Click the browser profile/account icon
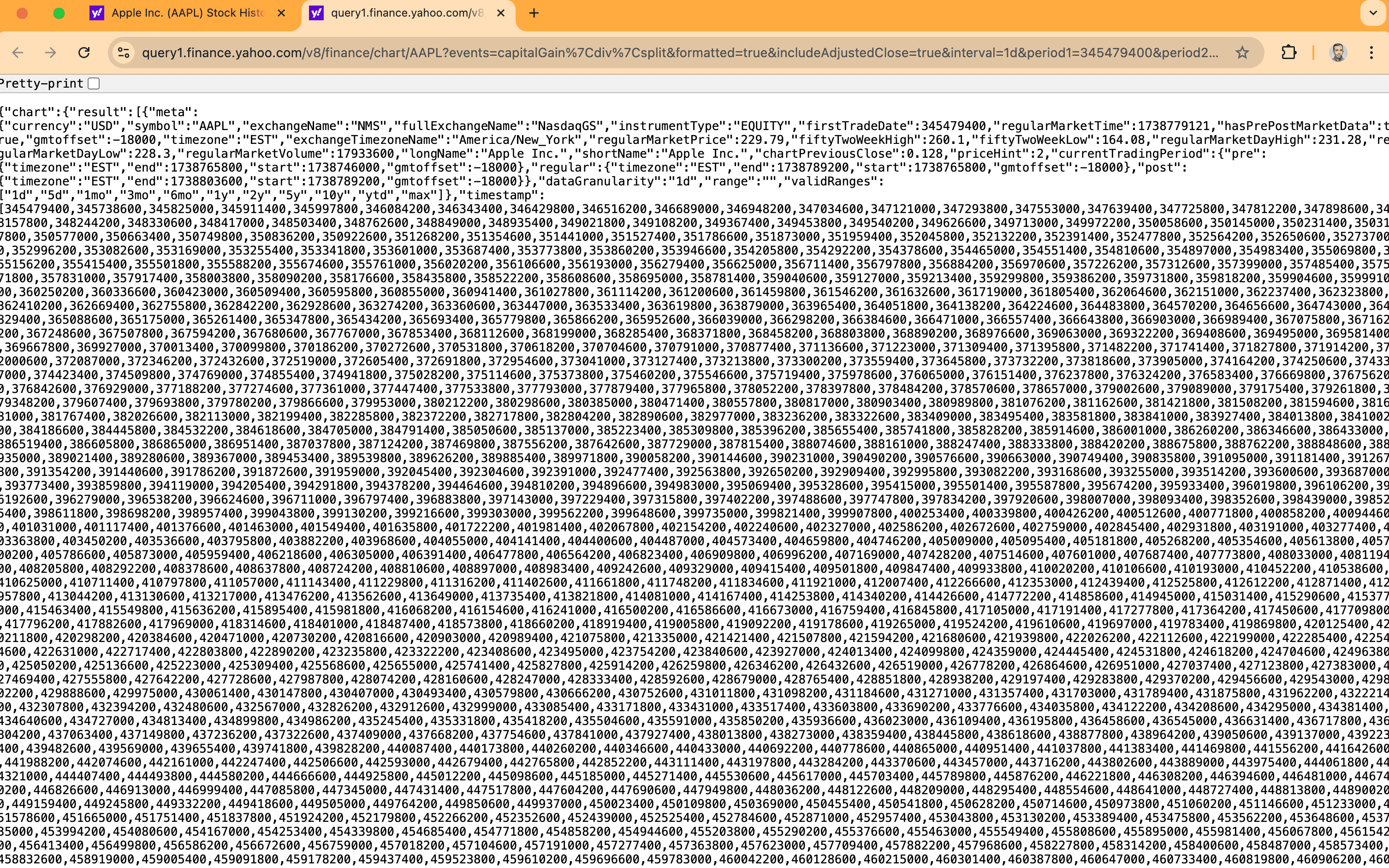 point(1338,52)
